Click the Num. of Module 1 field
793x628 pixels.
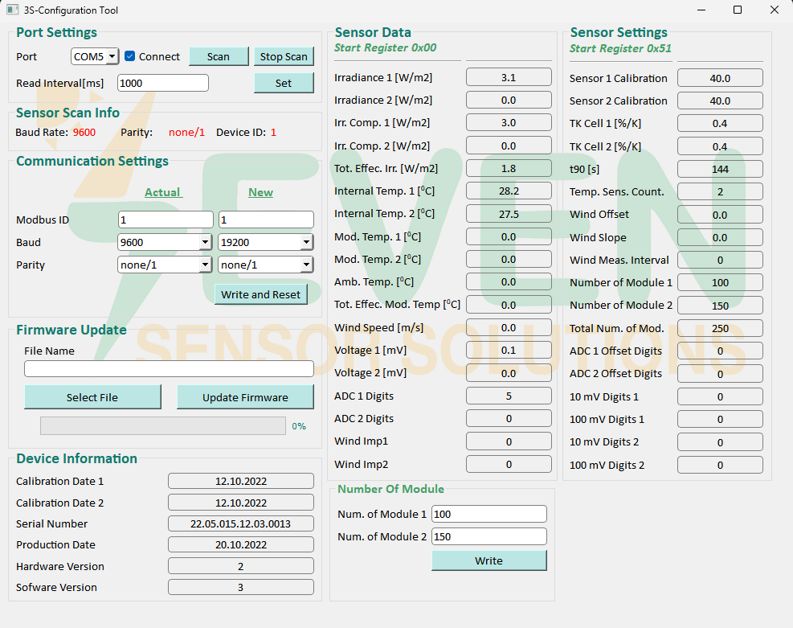489,514
